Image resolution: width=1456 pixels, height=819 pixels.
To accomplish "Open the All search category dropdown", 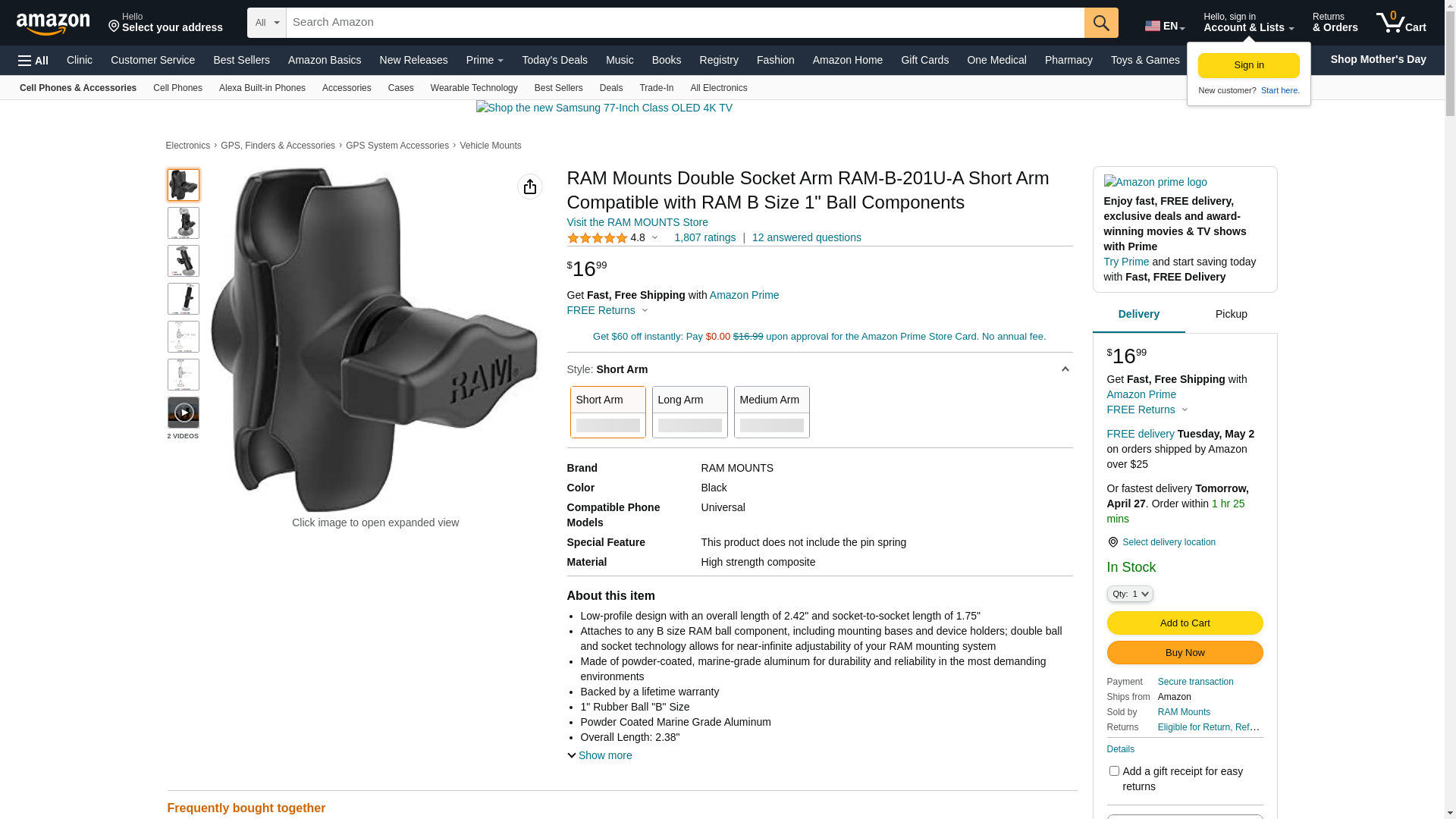I will (266, 23).
